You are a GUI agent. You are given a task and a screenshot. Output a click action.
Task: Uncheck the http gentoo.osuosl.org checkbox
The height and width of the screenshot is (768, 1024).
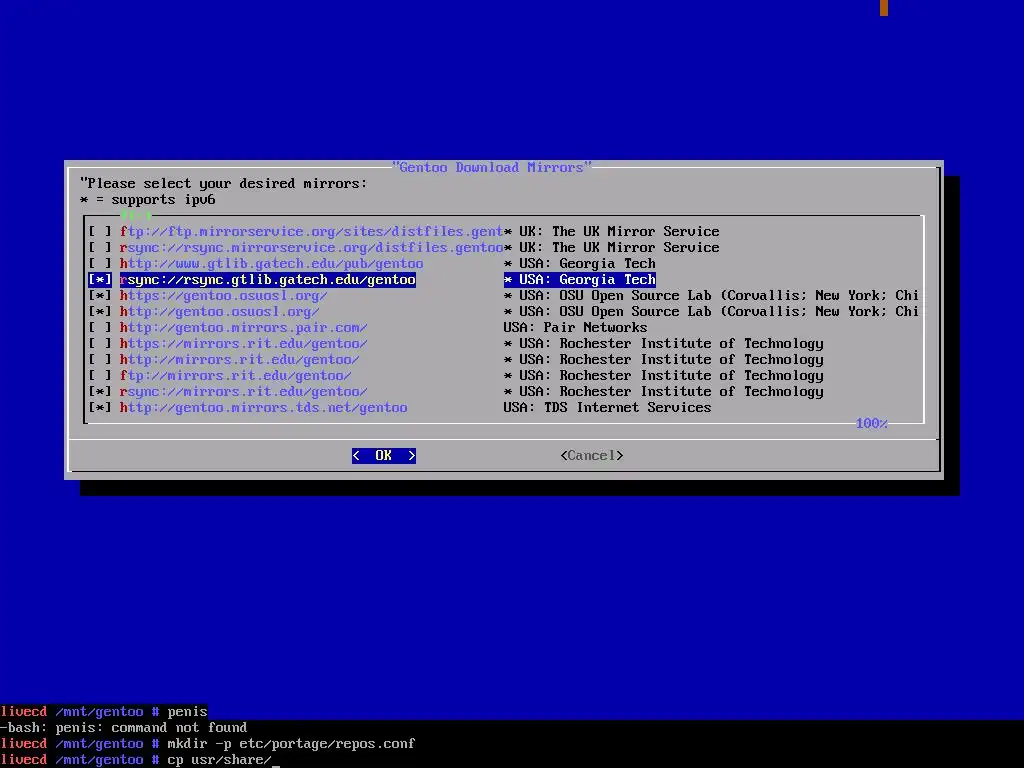(100, 312)
